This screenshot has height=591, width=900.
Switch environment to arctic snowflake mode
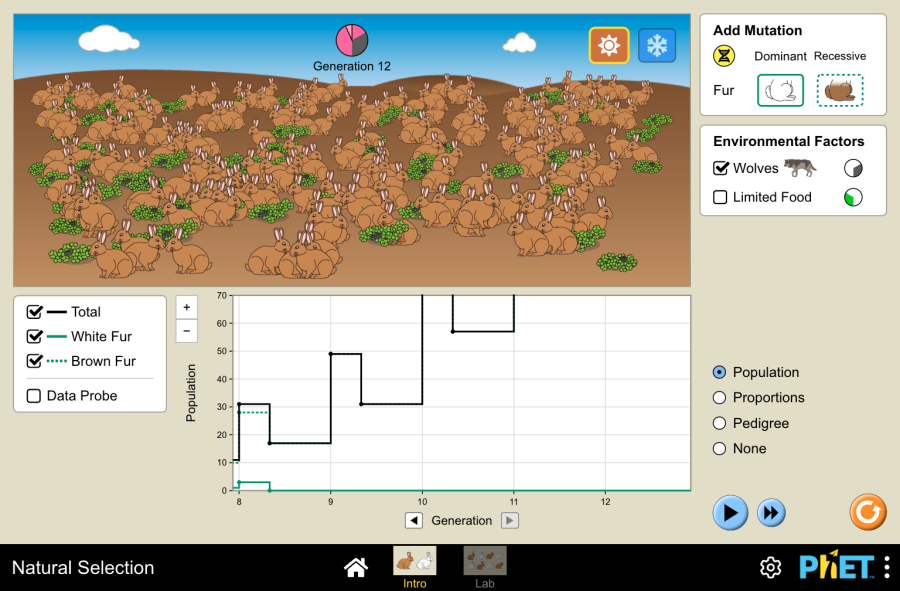[x=657, y=45]
